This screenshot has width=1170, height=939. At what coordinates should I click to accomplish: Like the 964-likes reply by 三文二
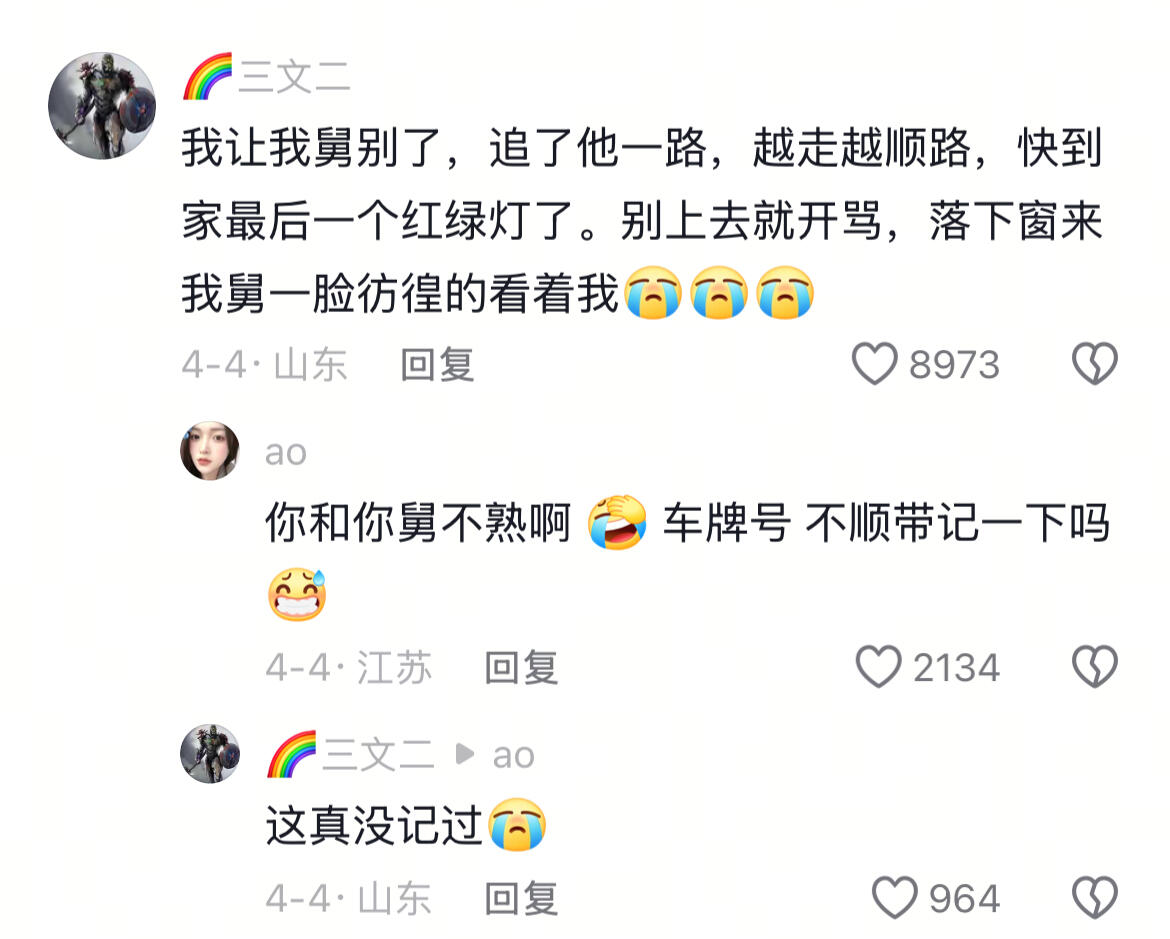(x=895, y=897)
